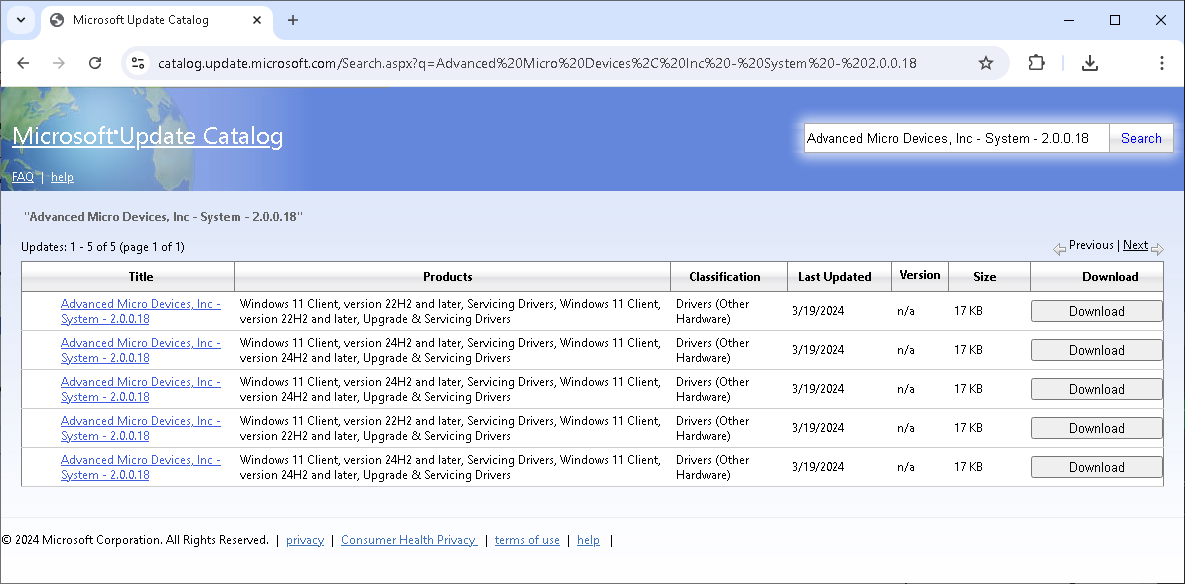Image resolution: width=1185 pixels, height=584 pixels.
Task: Open the site information icon in address bar
Action: click(x=138, y=63)
